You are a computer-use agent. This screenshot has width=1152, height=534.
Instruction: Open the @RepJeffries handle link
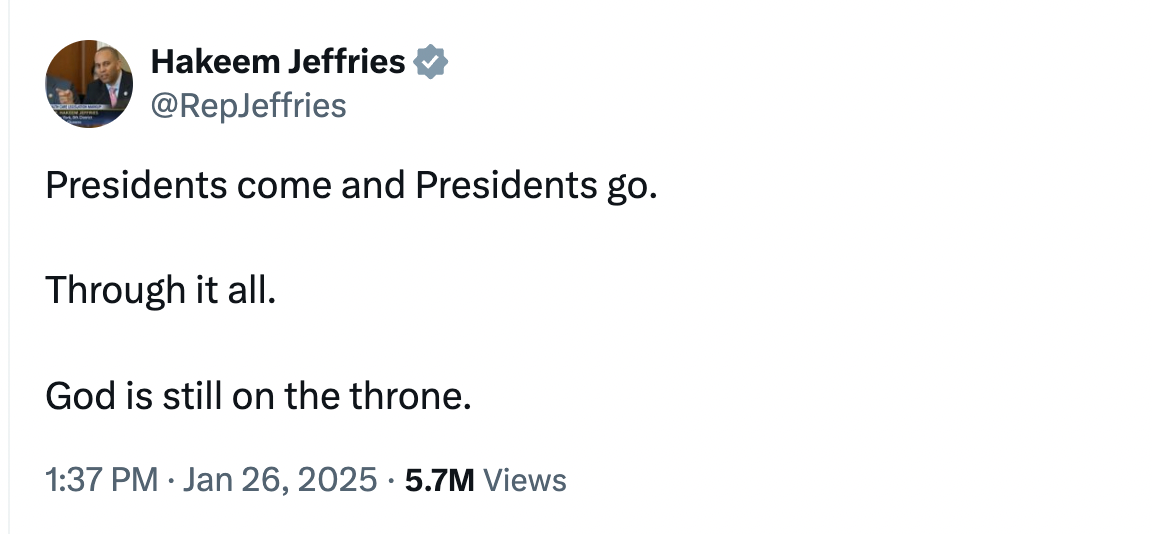click(x=248, y=104)
